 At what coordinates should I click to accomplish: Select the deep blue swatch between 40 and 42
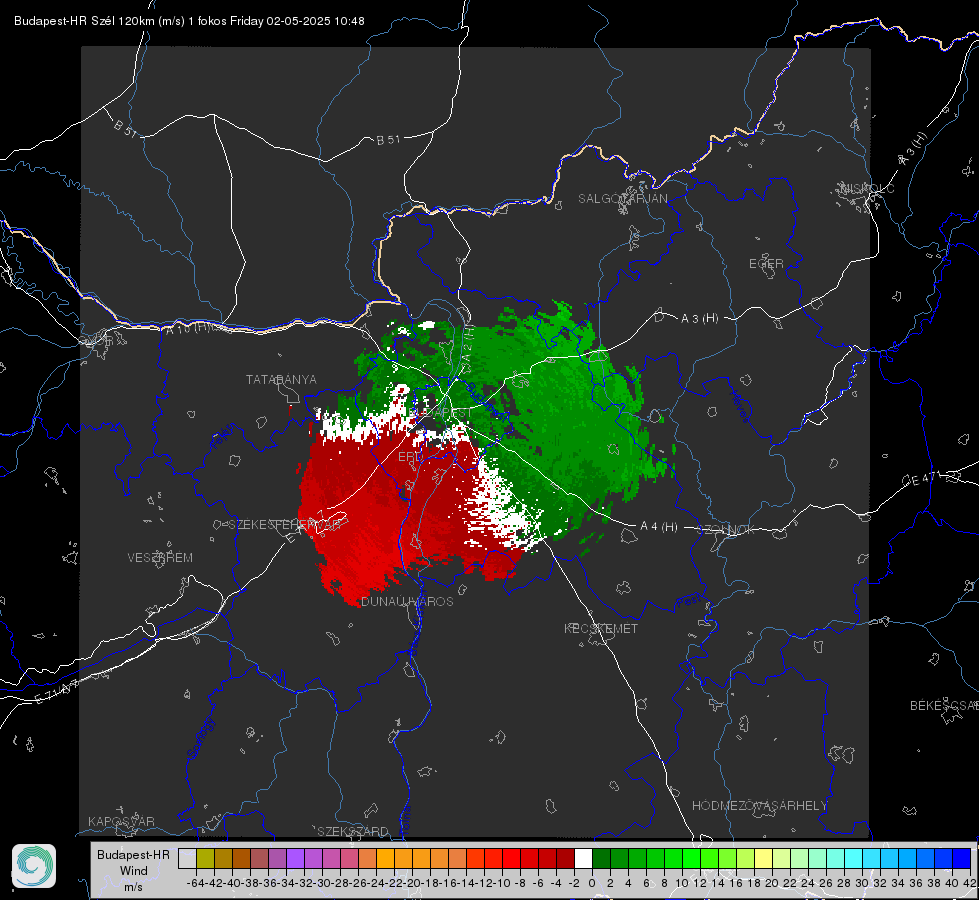point(962,858)
